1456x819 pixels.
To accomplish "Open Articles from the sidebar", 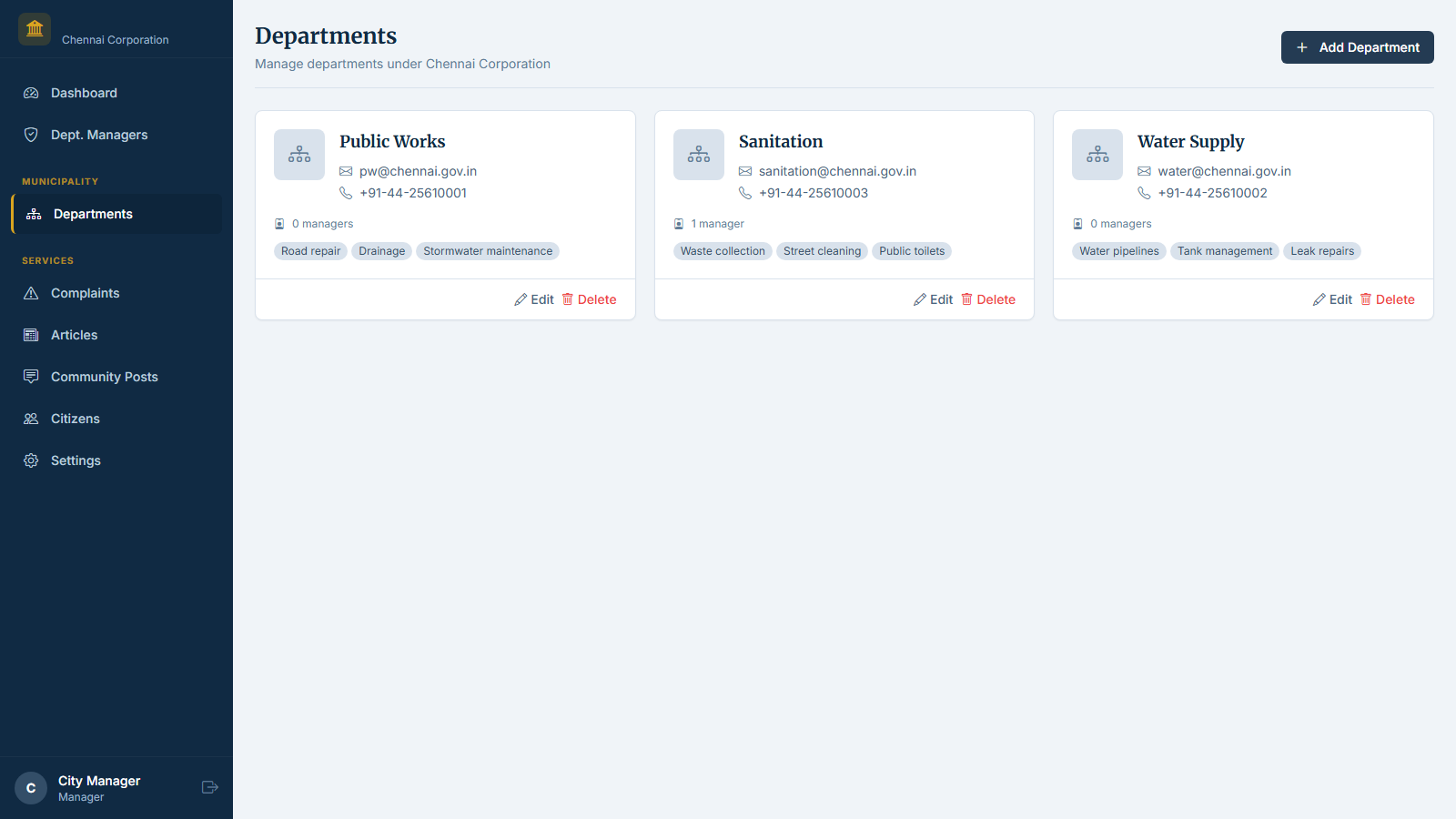I will point(74,335).
